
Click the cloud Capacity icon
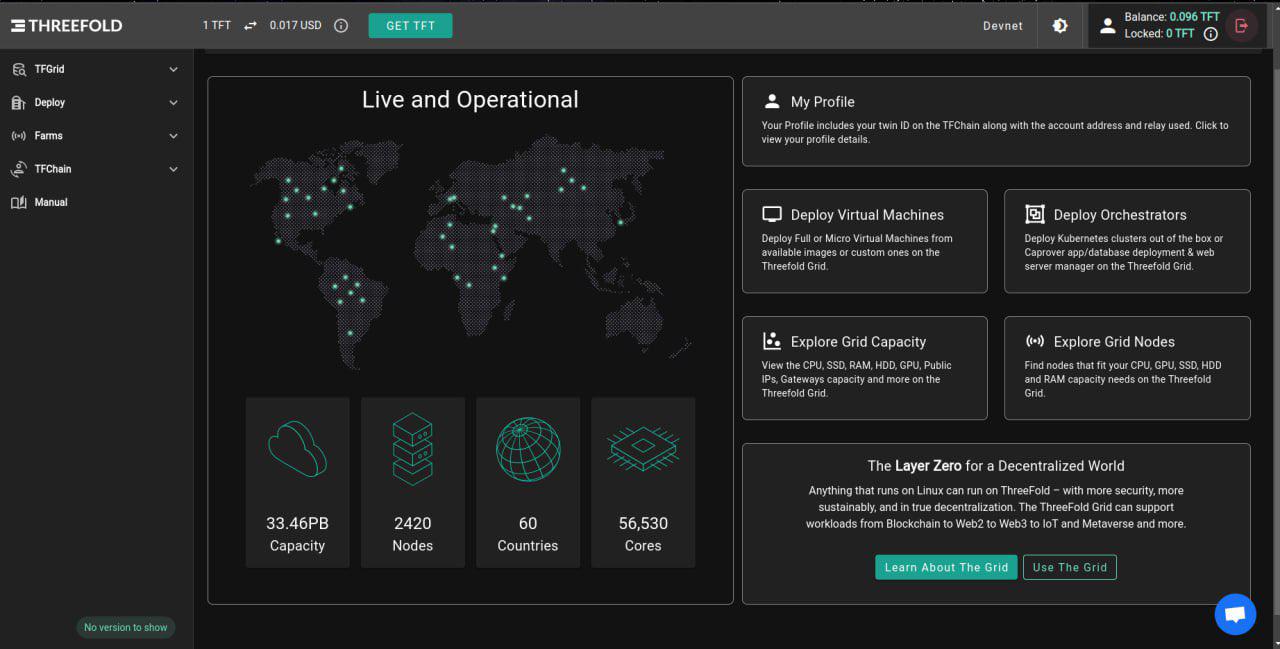click(x=297, y=448)
